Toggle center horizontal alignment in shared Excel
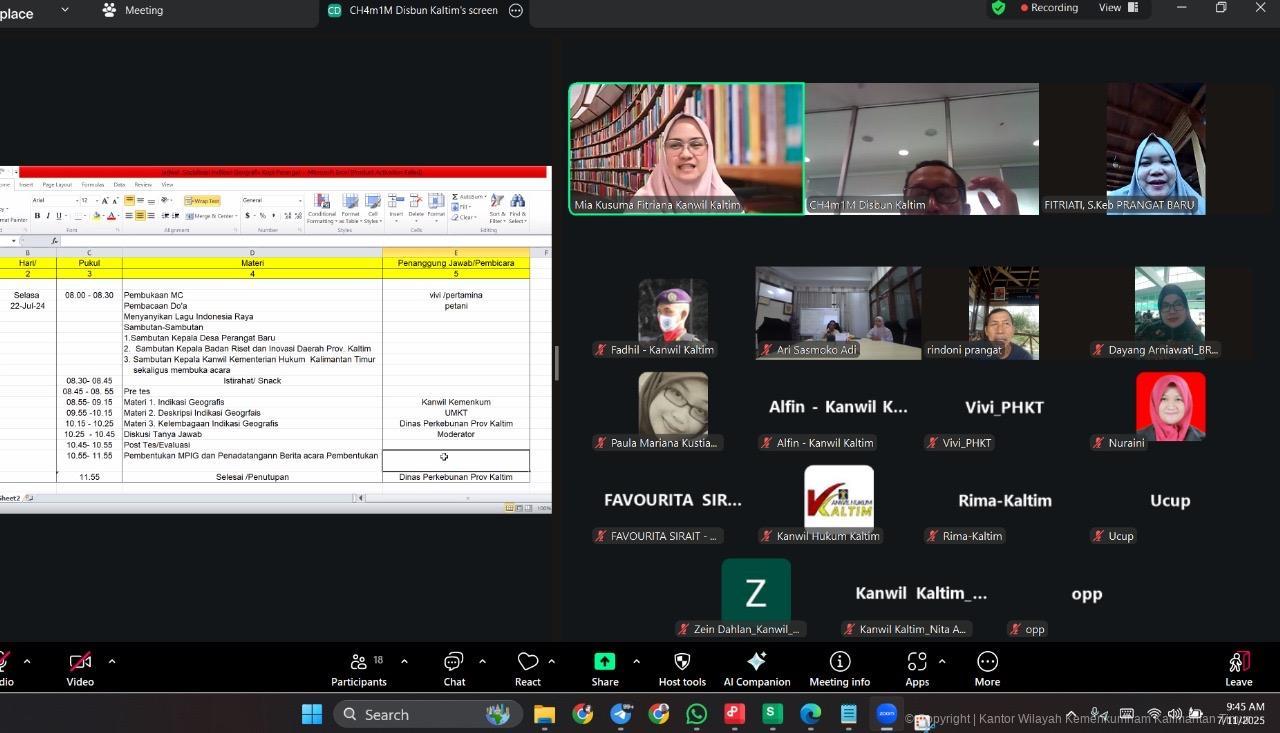 pyautogui.click(x=140, y=216)
